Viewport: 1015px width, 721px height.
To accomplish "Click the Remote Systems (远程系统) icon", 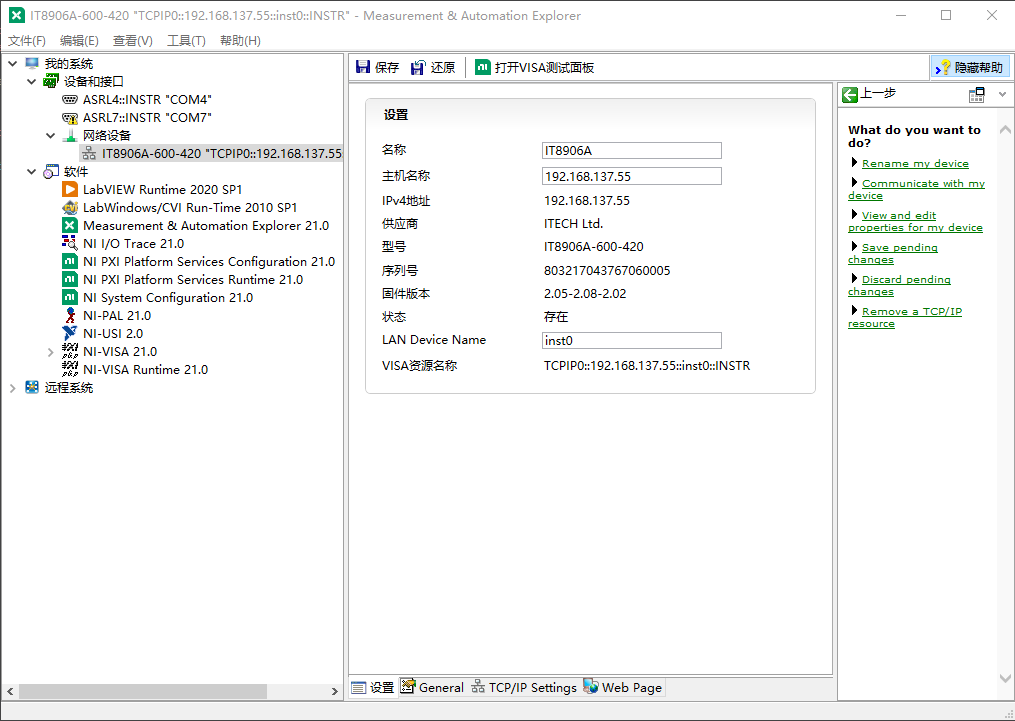I will tap(32, 388).
